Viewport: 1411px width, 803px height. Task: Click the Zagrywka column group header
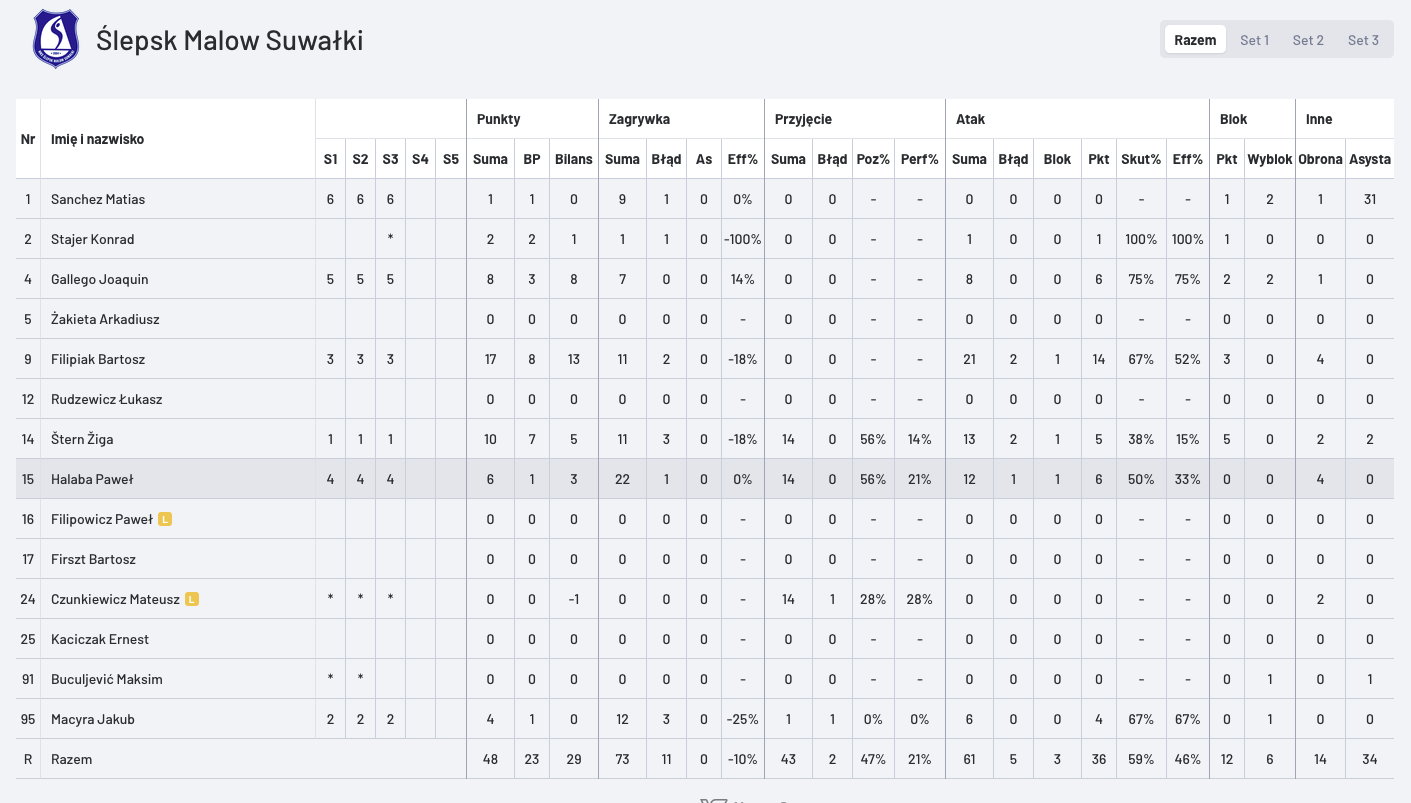(x=639, y=119)
